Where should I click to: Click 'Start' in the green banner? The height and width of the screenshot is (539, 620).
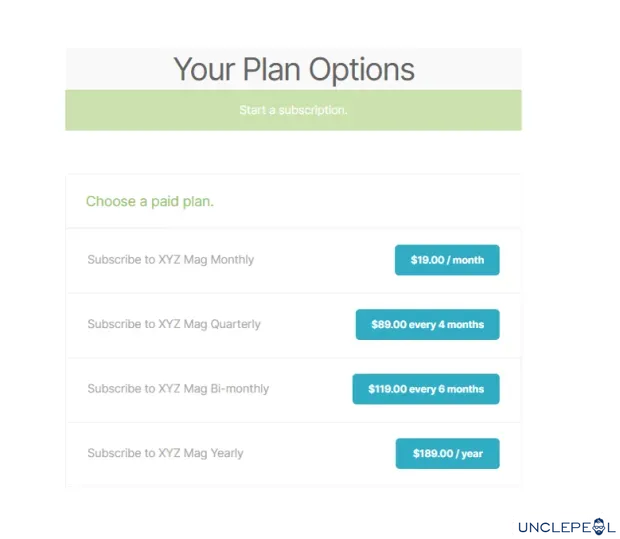click(x=252, y=110)
